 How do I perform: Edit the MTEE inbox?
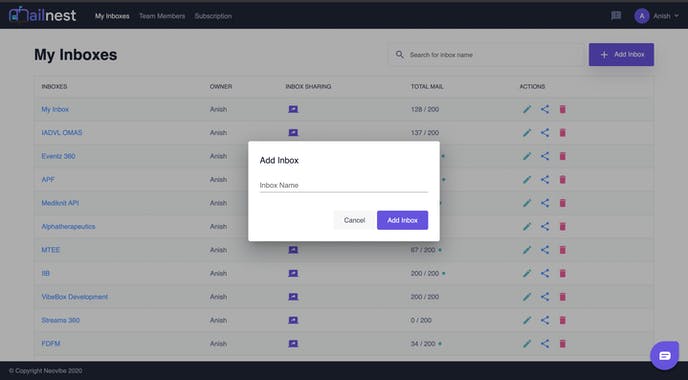[x=527, y=250]
